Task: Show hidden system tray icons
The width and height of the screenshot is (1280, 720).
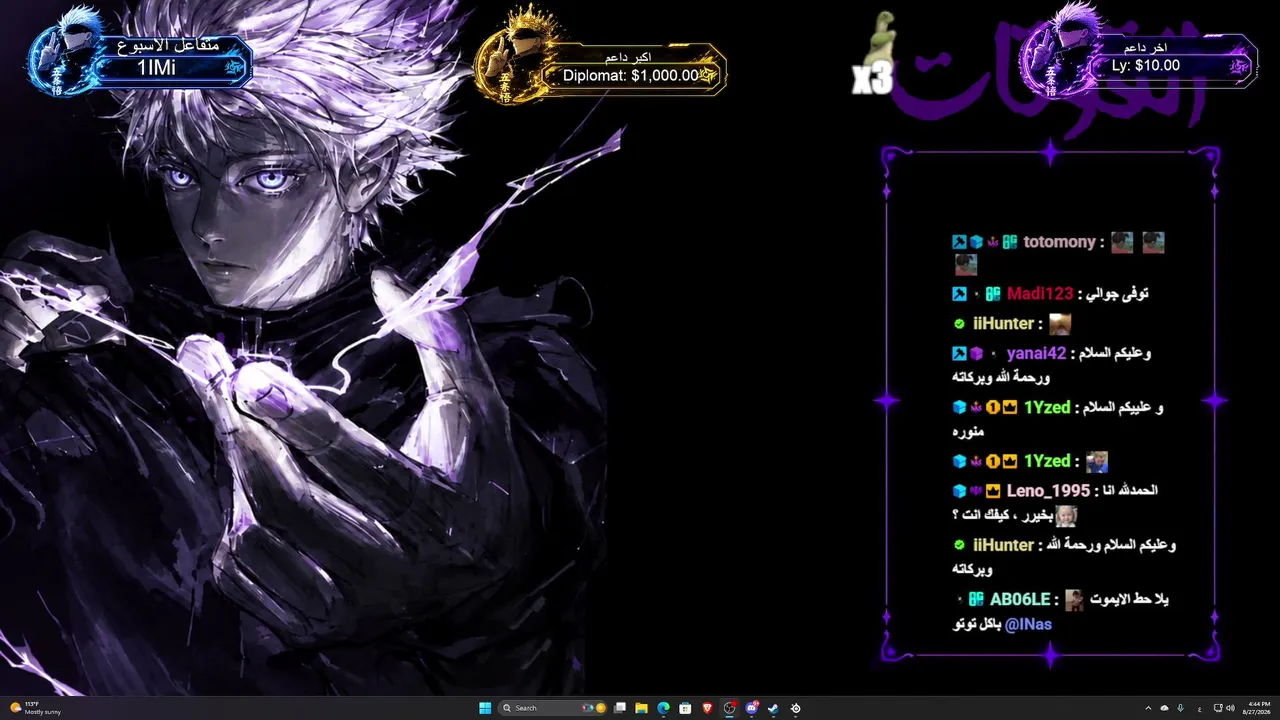Action: point(1148,708)
